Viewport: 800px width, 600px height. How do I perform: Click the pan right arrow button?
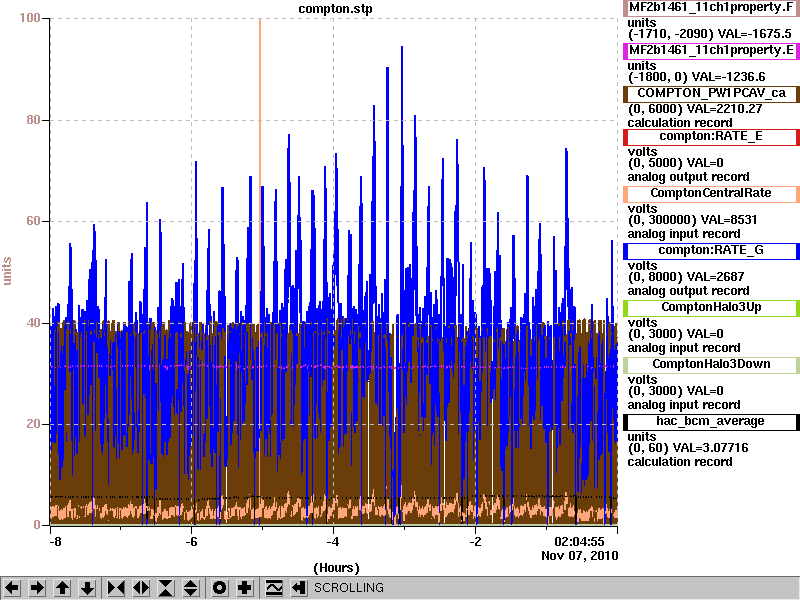[37, 588]
